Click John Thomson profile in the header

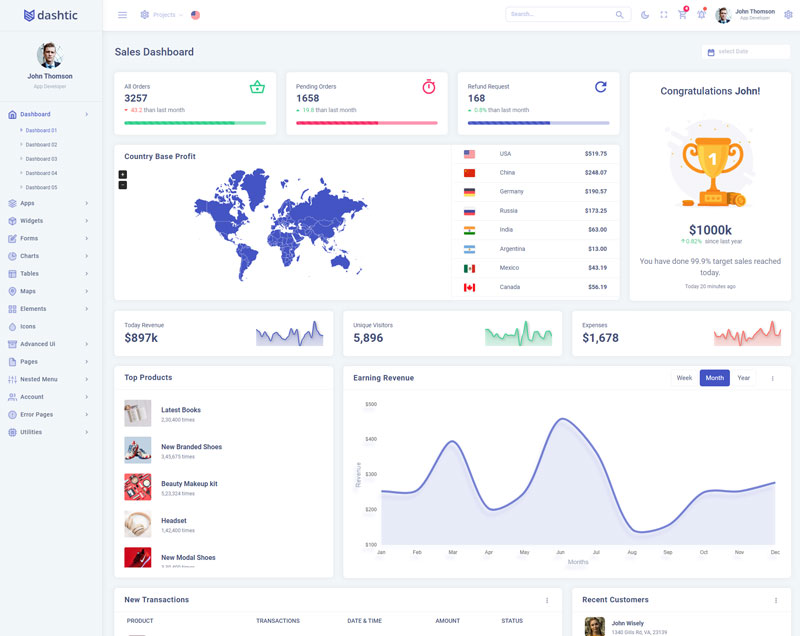745,15
